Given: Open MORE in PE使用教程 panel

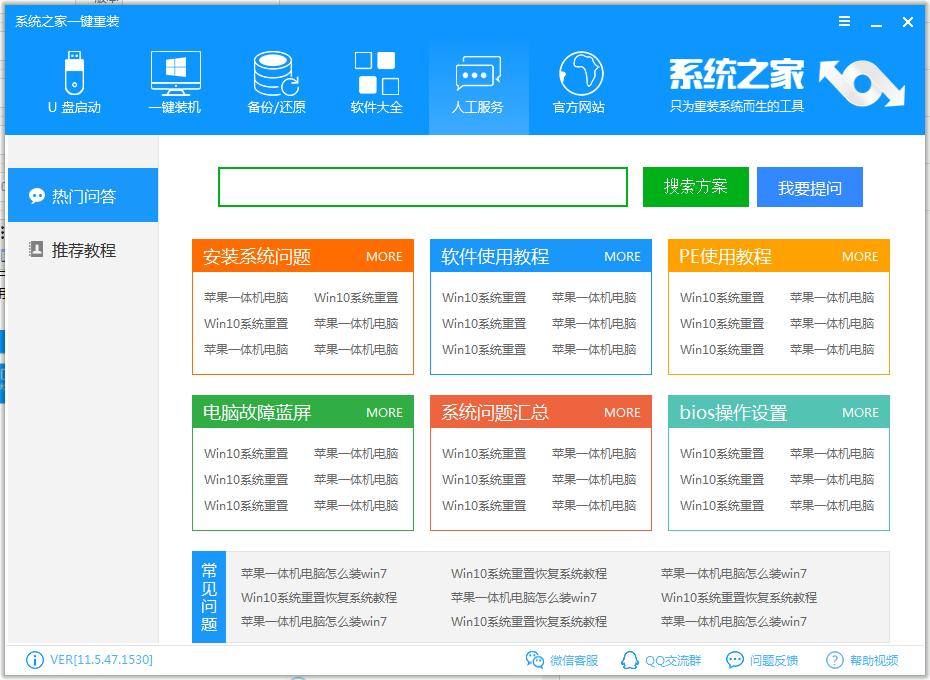Looking at the screenshot, I should [860, 256].
